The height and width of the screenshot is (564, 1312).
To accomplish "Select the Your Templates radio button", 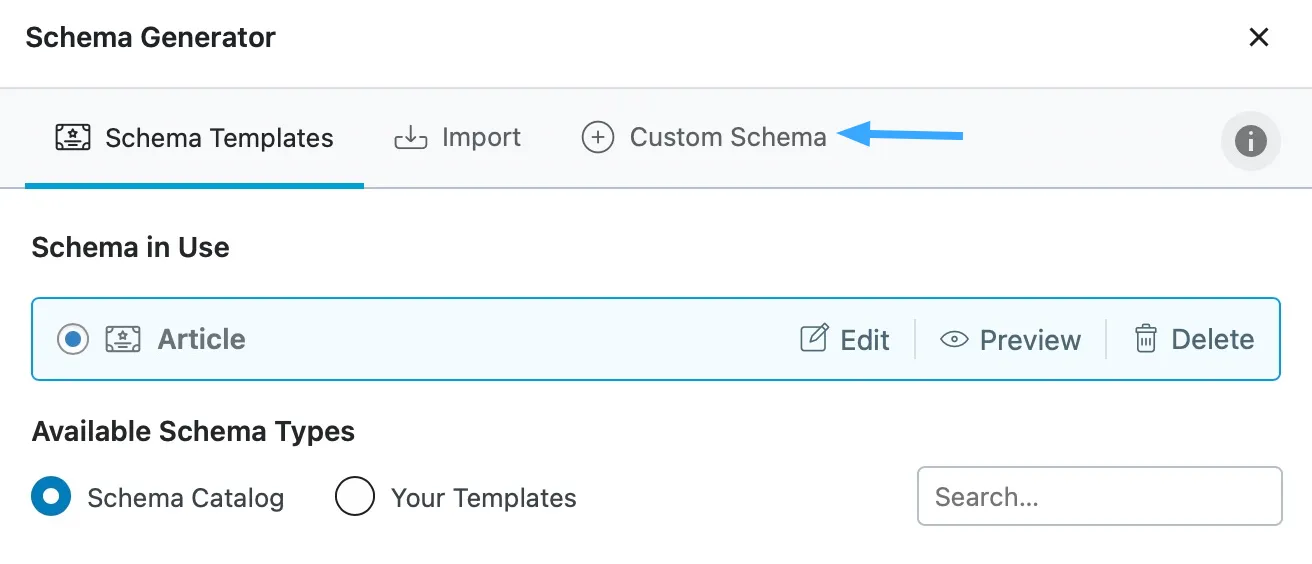I will pyautogui.click(x=355, y=496).
